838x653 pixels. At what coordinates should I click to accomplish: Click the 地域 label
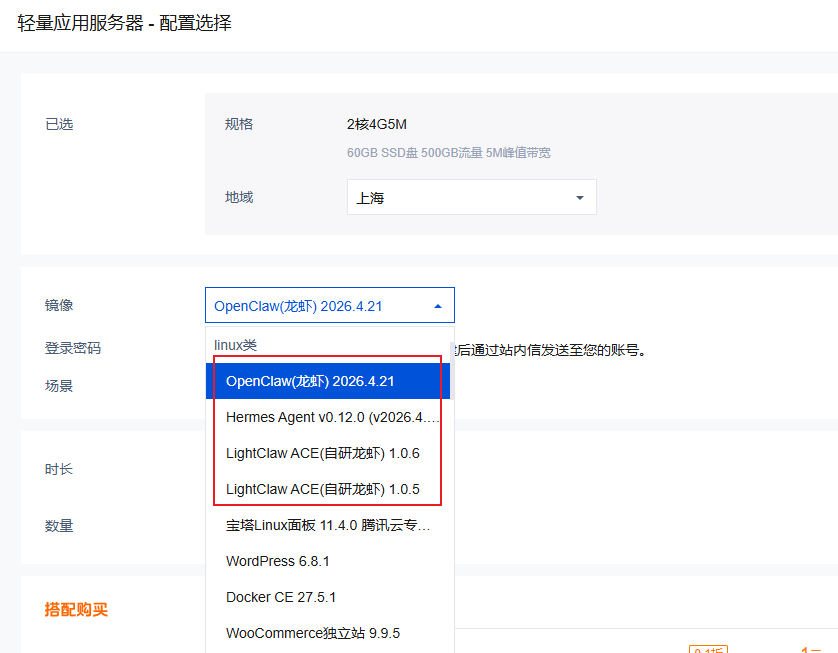[239, 197]
